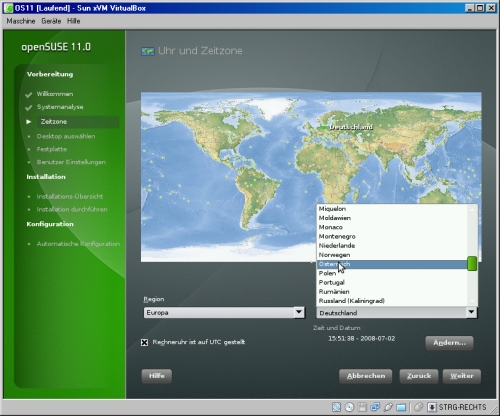The image size is (500, 416).
Task: Open the Hilfe menu in VirtualBox
Action: click(x=73, y=21)
